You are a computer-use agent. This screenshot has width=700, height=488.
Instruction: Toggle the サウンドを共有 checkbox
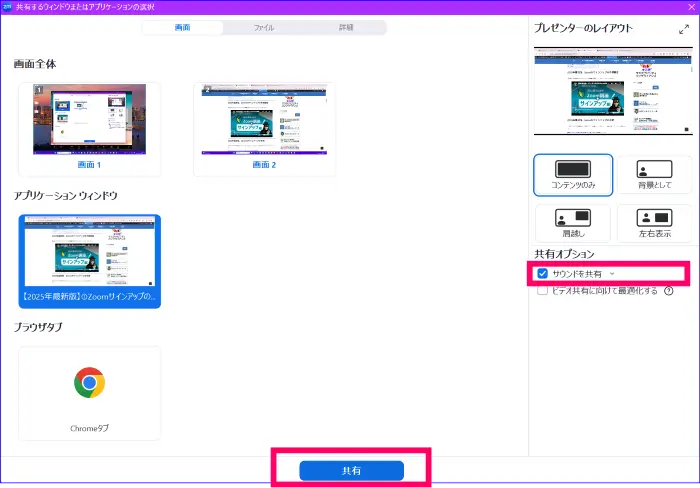(542, 274)
